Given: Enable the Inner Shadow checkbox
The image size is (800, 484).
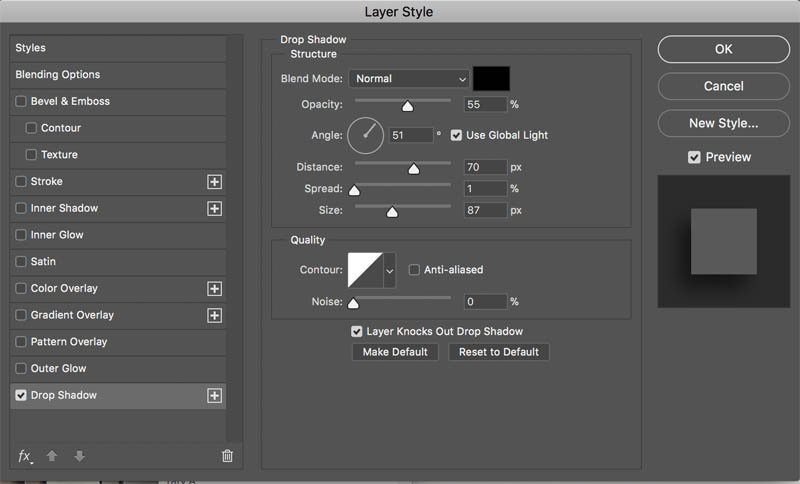Looking at the screenshot, I should 21,208.
